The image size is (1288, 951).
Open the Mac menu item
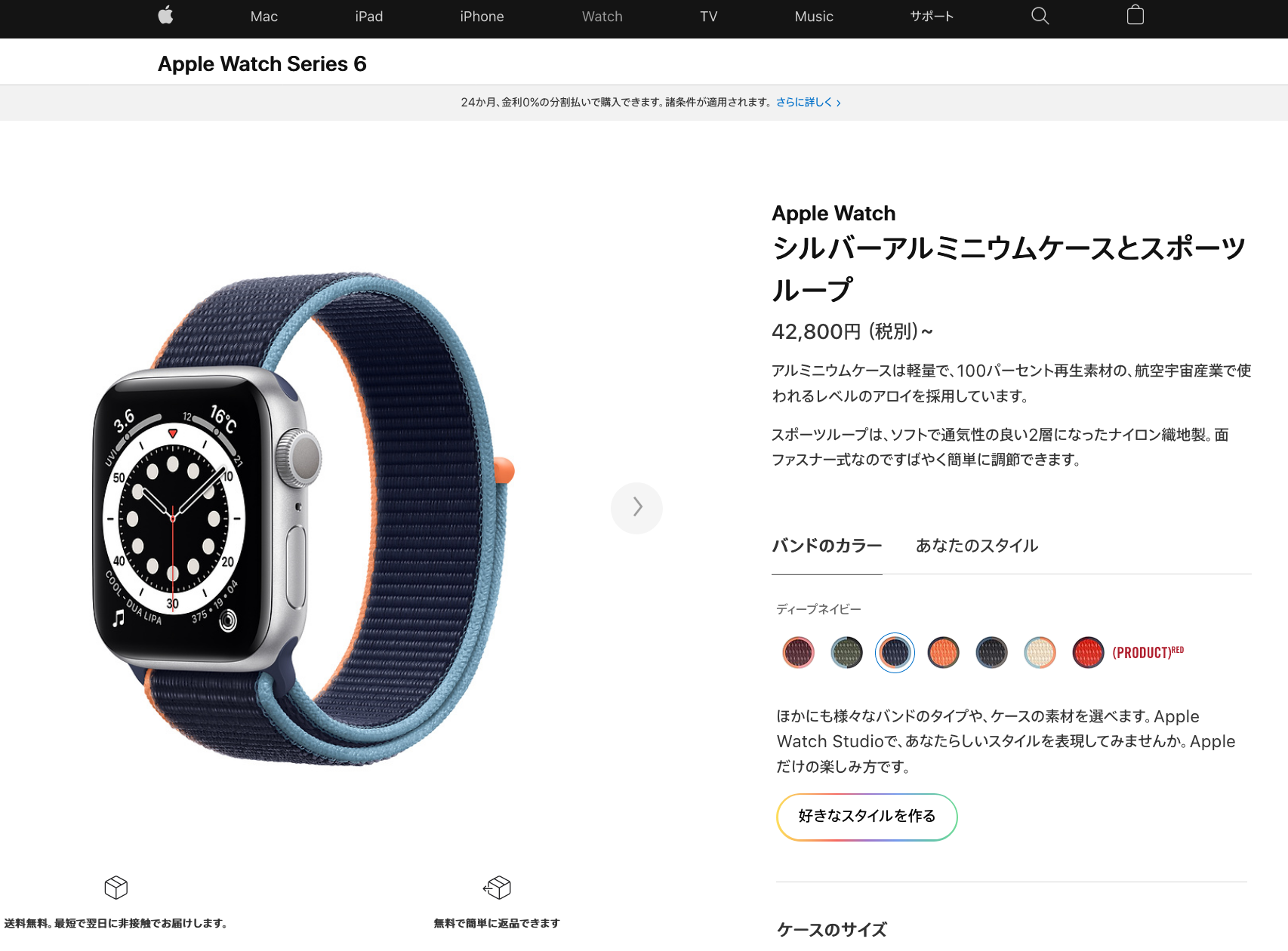pos(264,17)
